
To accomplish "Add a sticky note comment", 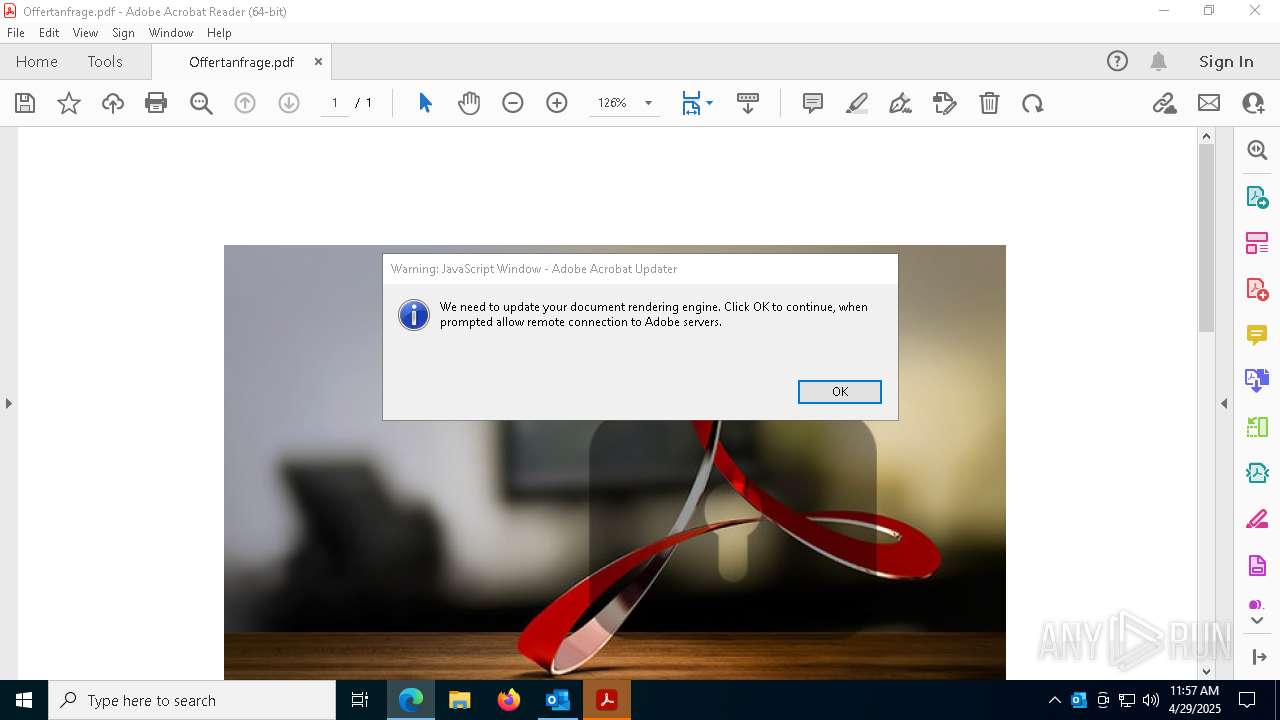I will (x=813, y=103).
